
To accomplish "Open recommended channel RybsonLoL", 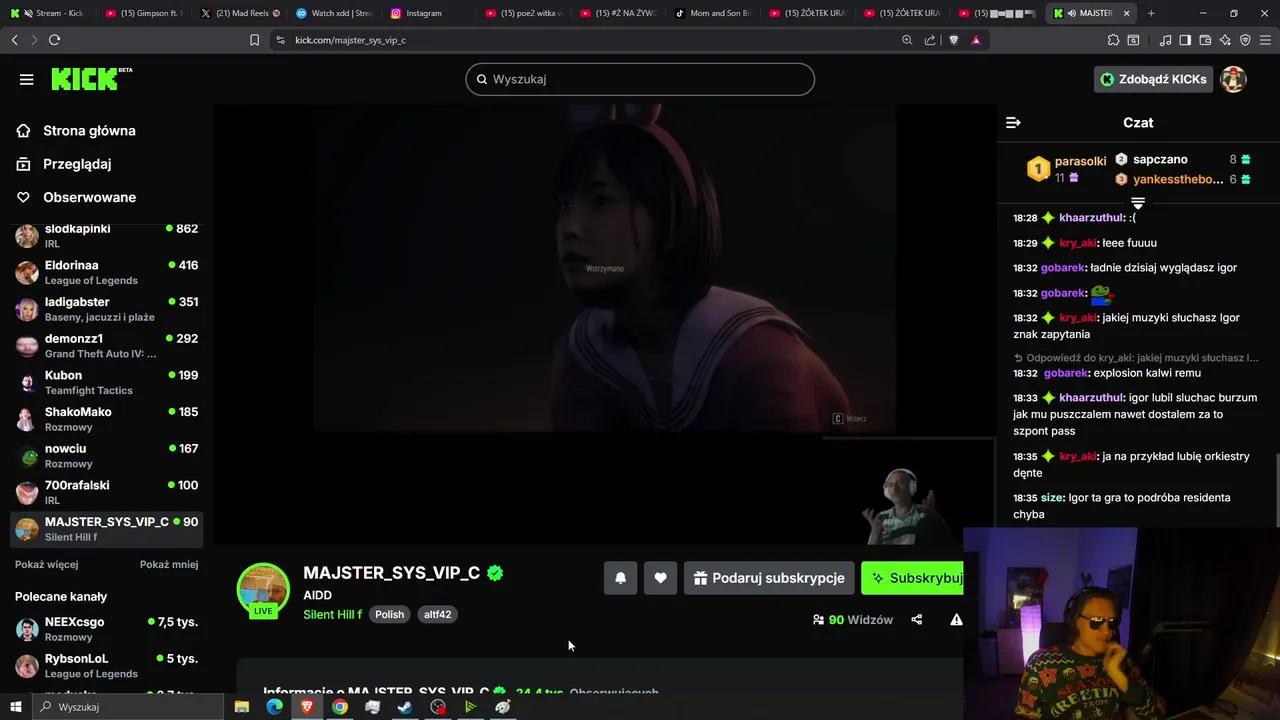I will pyautogui.click(x=106, y=666).
